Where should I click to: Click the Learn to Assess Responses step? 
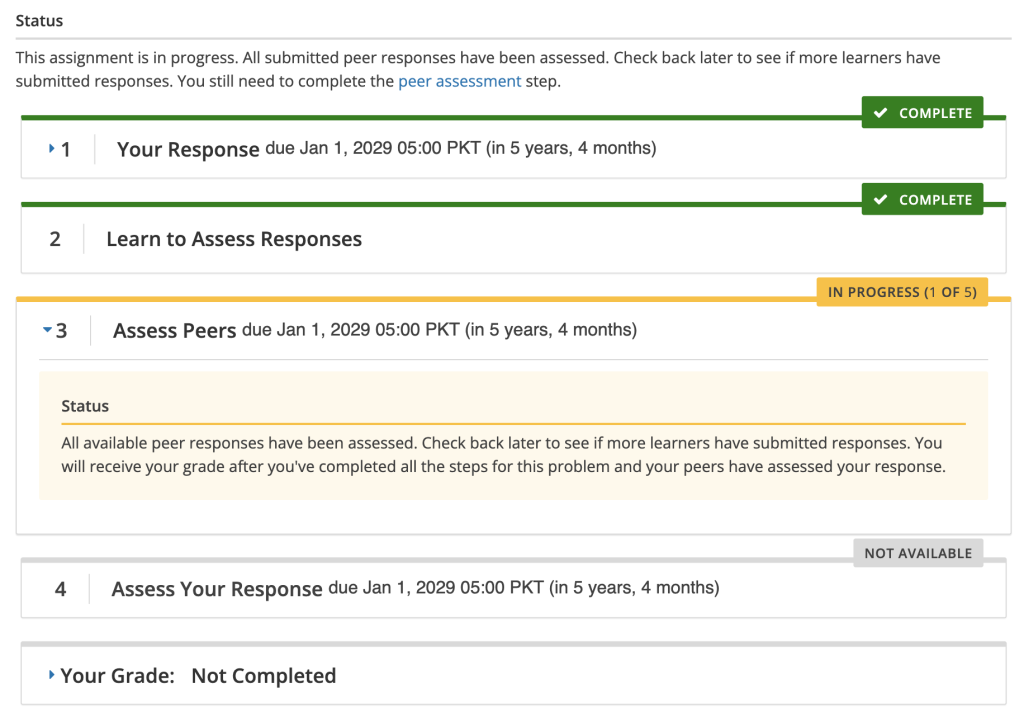pyautogui.click(x=234, y=239)
